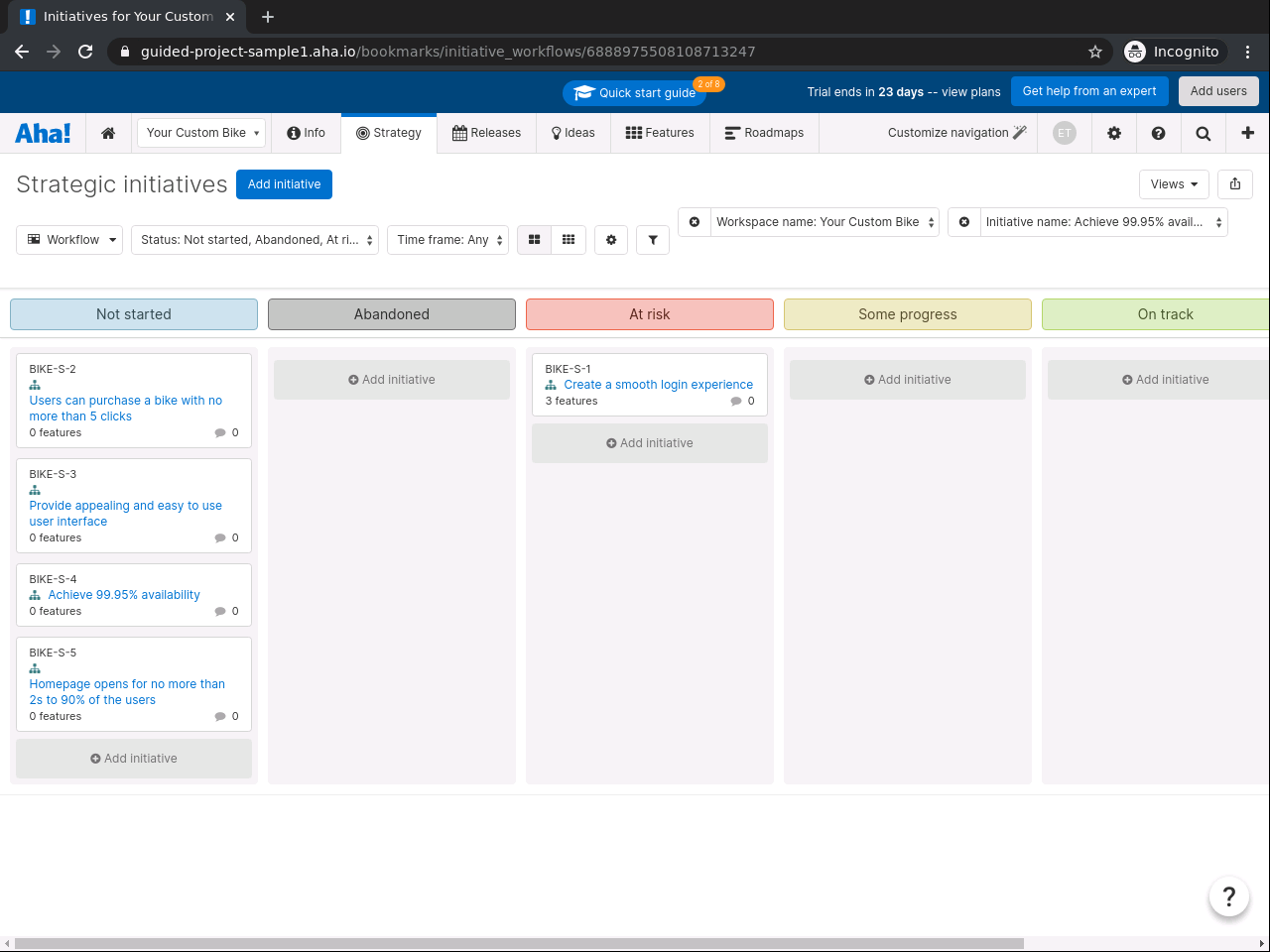Click hierarchy icon on BIKE-S-2 card
The height and width of the screenshot is (952, 1270).
35,385
